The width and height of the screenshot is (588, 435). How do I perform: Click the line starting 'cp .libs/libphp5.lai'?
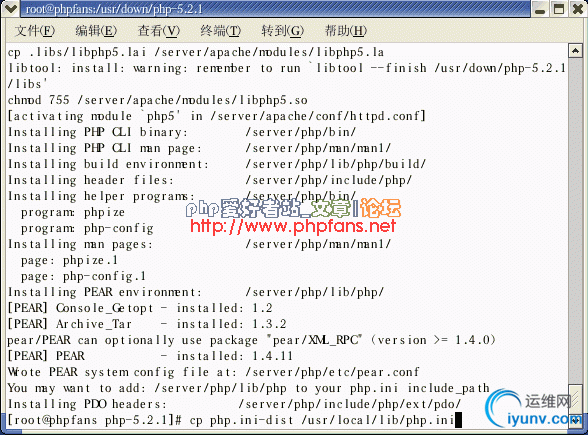tap(196, 52)
